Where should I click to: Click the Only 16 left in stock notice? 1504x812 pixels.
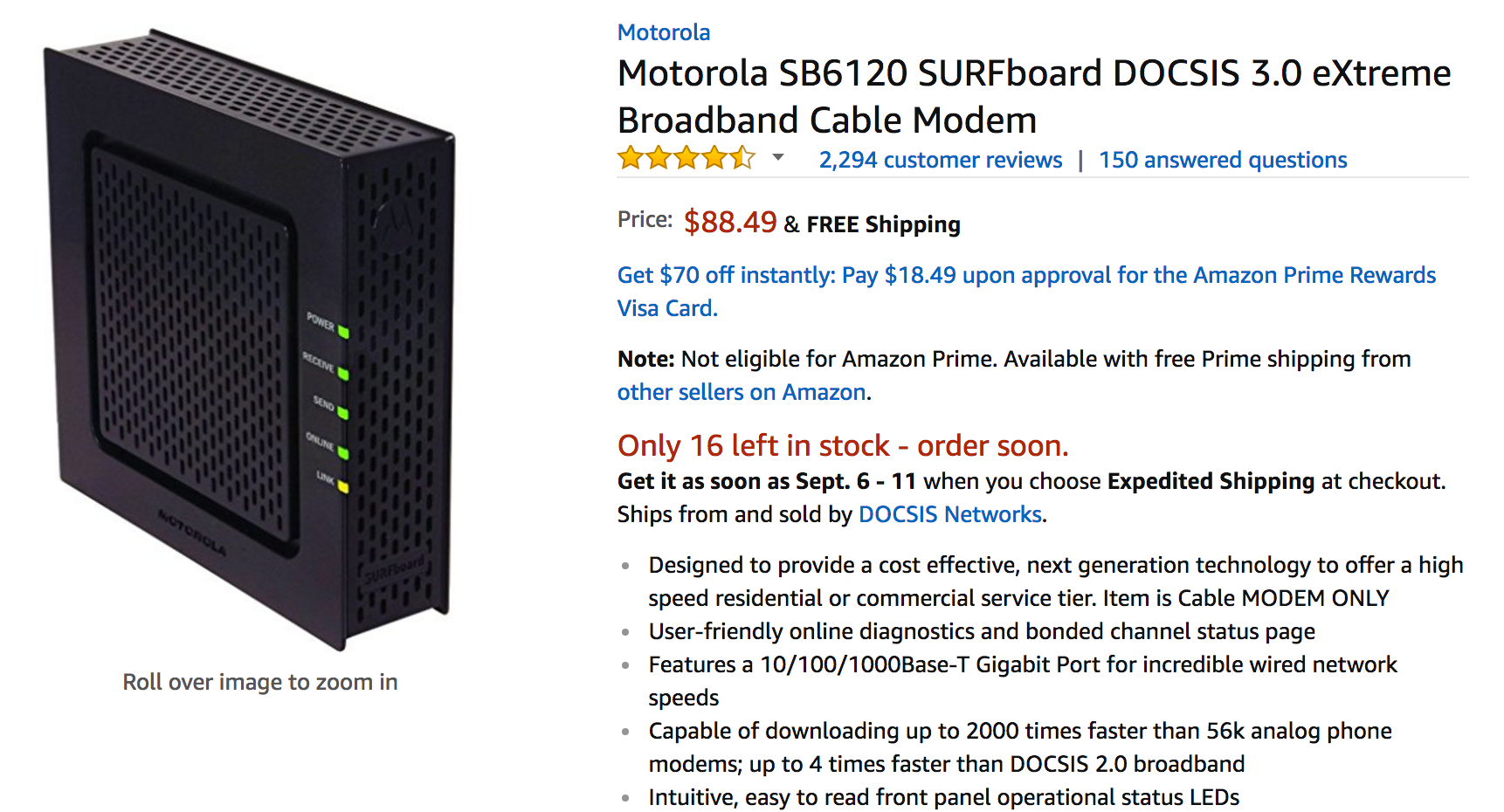point(842,445)
